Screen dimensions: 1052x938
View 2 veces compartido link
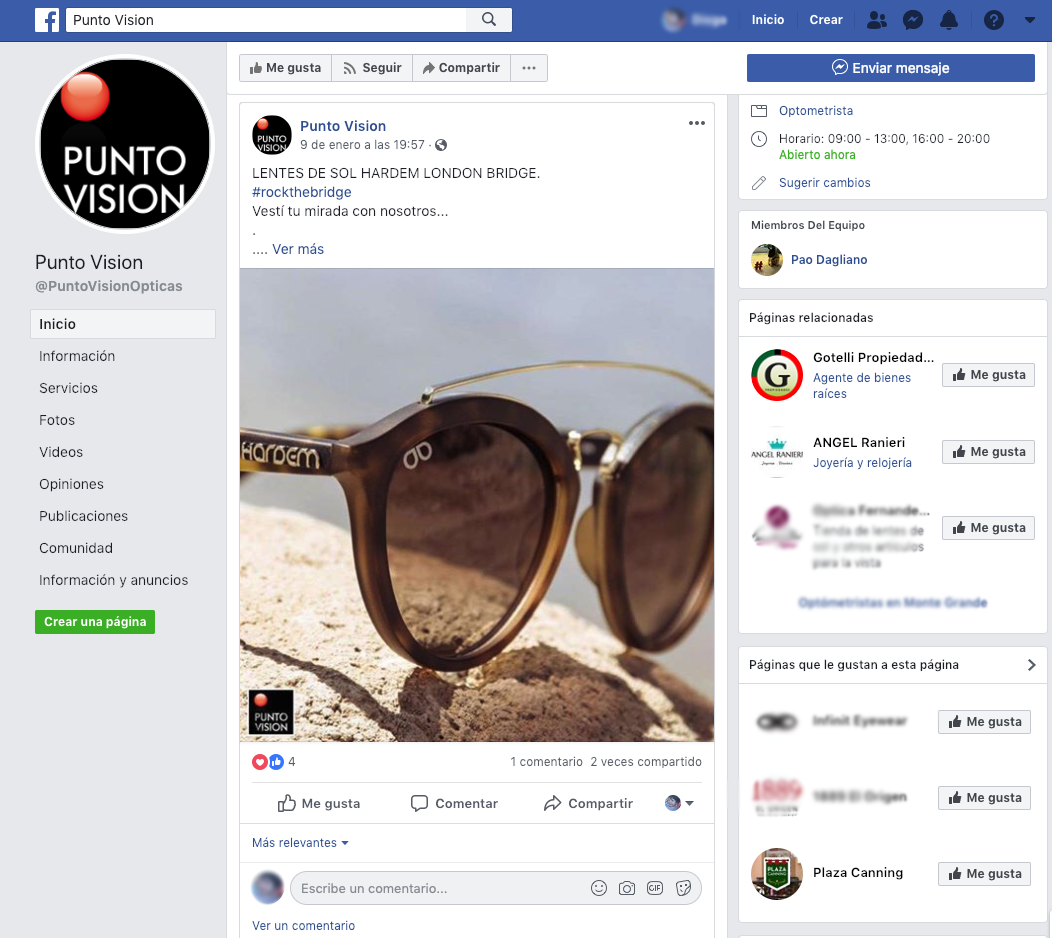click(646, 762)
